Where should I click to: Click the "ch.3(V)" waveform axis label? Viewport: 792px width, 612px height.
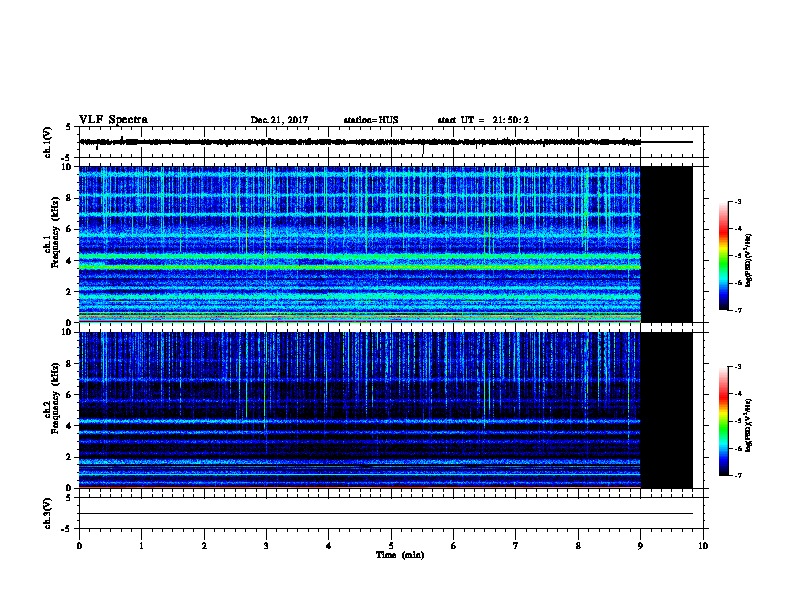pos(48,513)
